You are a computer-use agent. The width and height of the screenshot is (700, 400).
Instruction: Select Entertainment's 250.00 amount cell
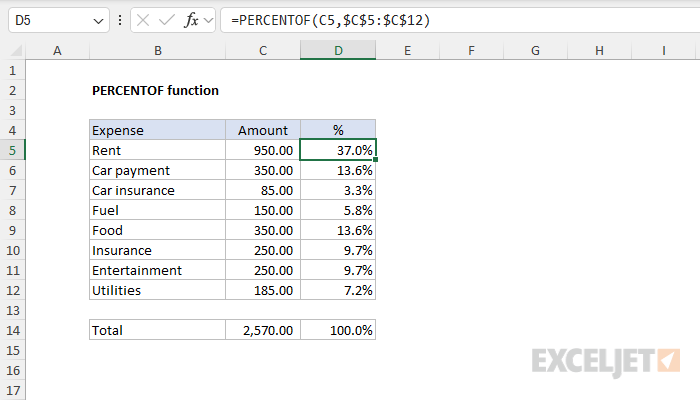point(263,270)
